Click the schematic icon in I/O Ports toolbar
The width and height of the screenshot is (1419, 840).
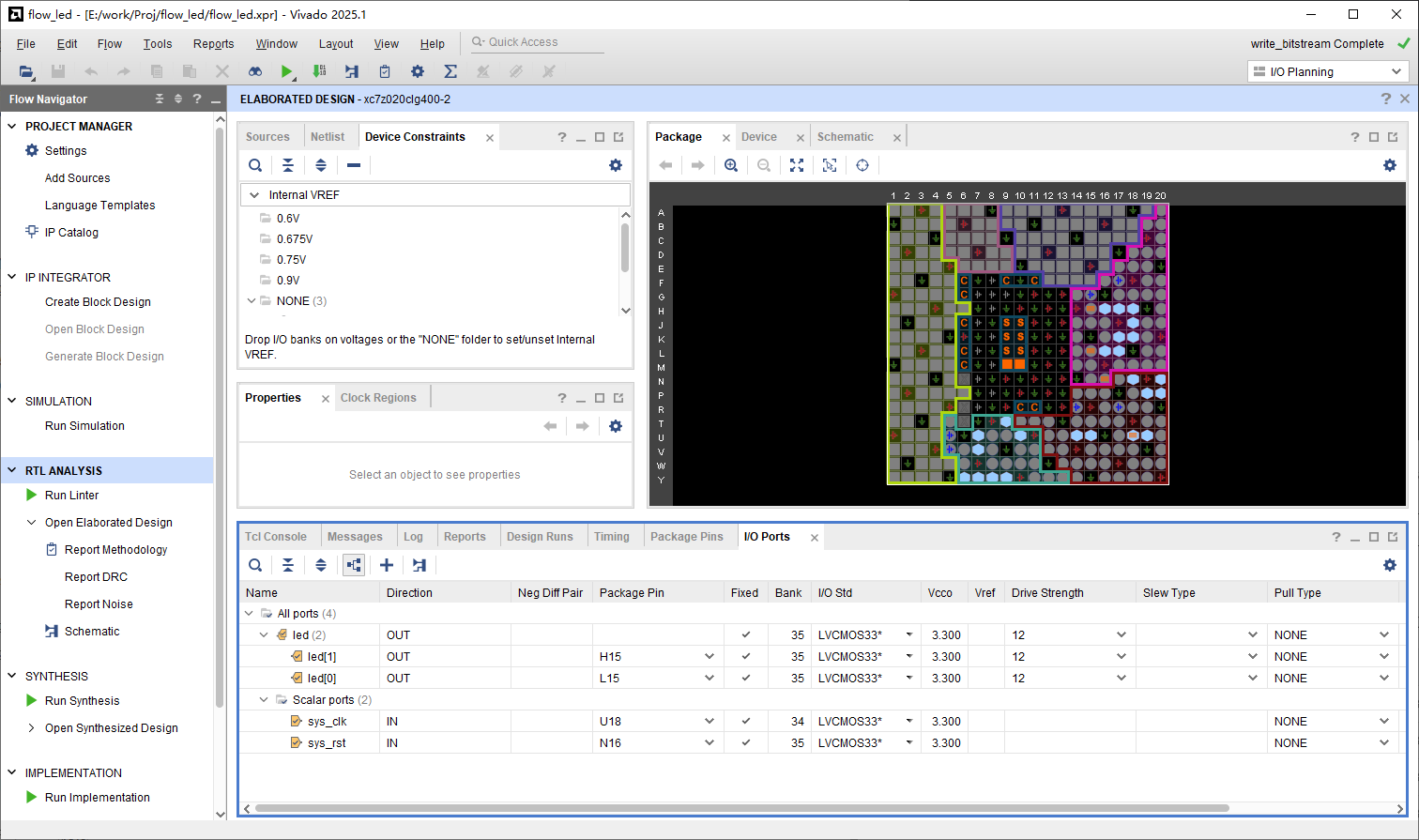[x=420, y=565]
